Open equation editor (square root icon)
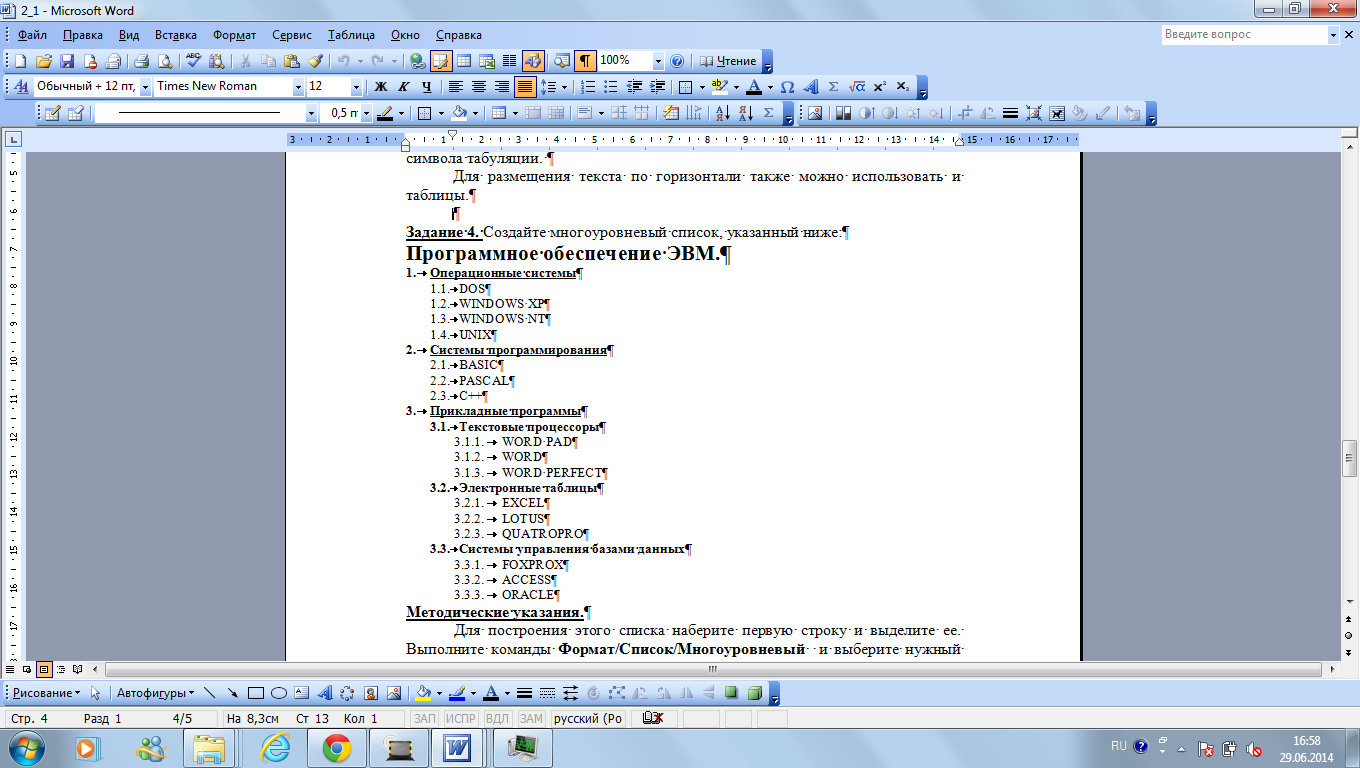Image resolution: width=1360 pixels, height=768 pixels. coord(857,87)
